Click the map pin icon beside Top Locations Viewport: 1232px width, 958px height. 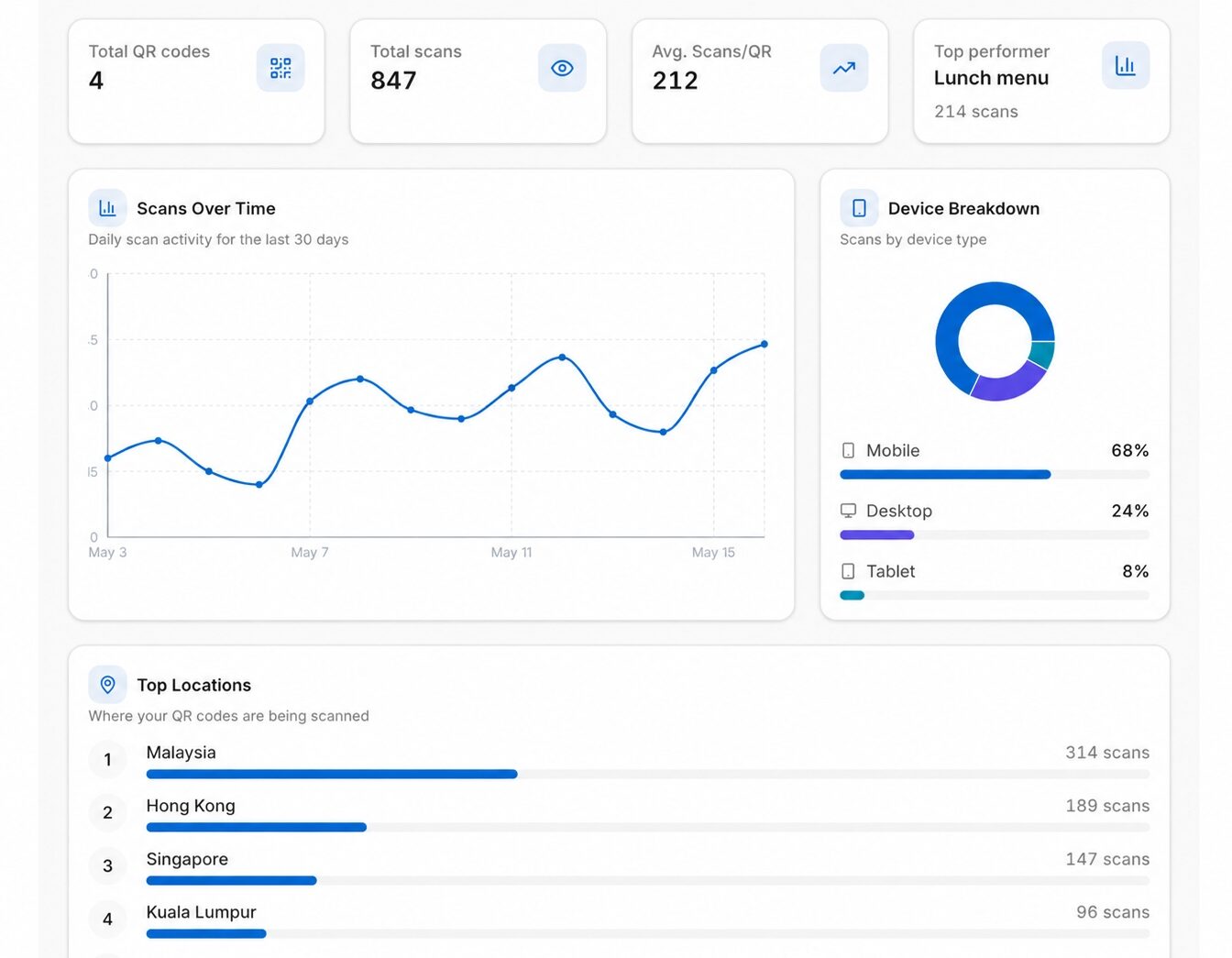[107, 685]
